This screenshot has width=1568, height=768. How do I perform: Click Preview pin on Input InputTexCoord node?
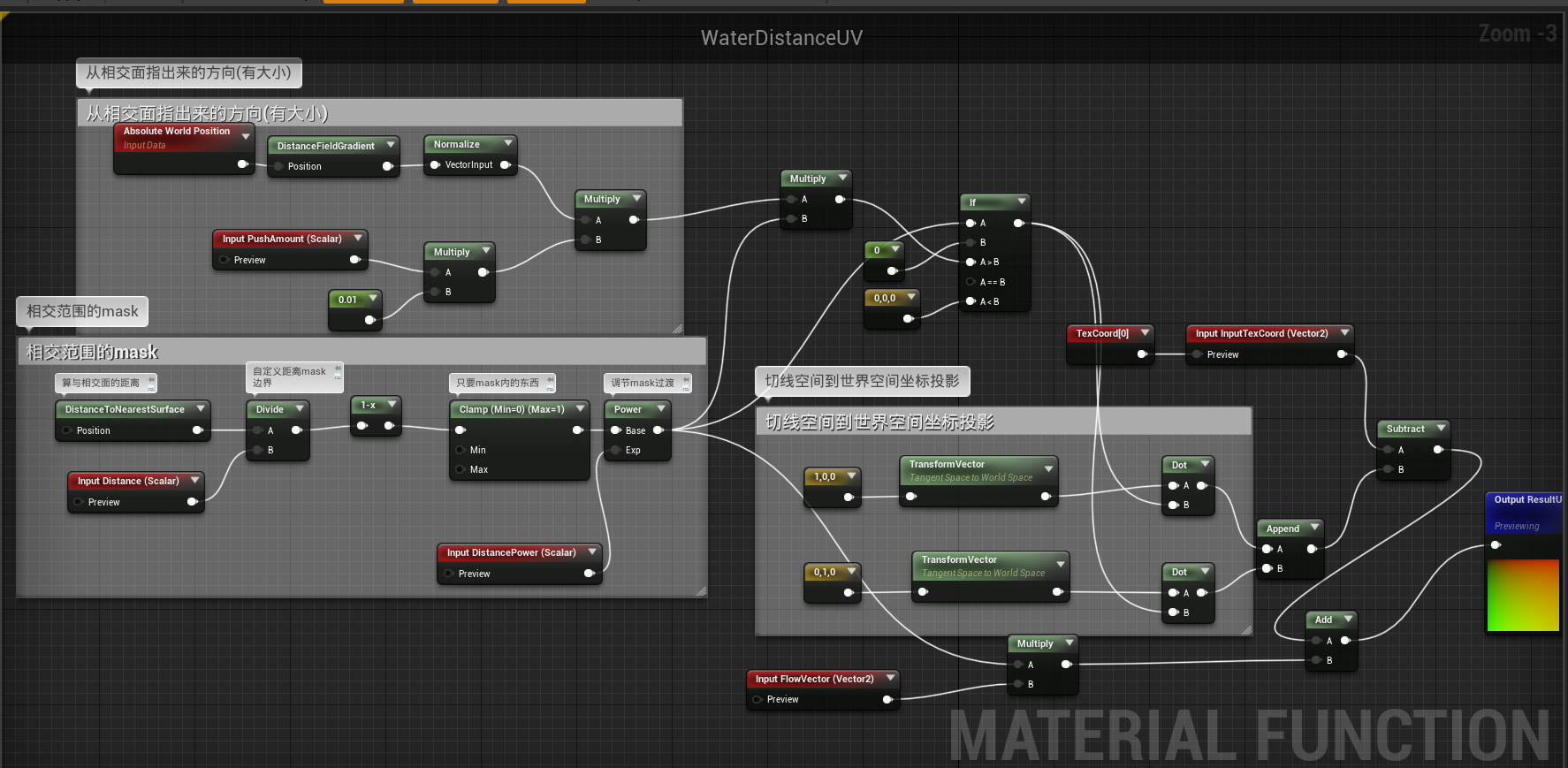pos(1198,354)
